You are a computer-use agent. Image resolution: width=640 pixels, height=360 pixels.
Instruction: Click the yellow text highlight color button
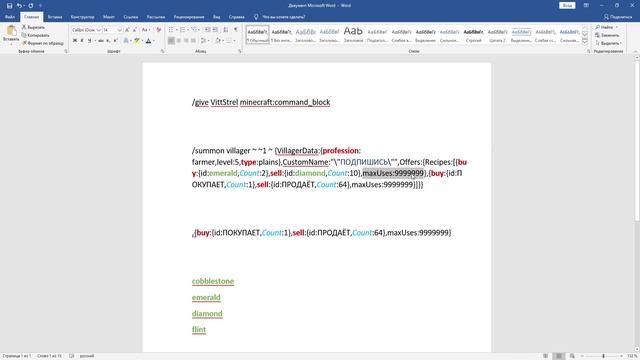[137, 41]
